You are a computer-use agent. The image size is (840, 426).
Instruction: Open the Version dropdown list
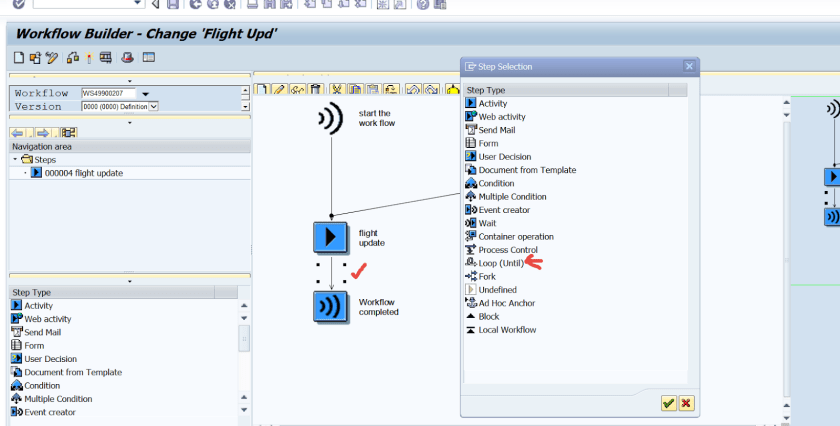(153, 107)
